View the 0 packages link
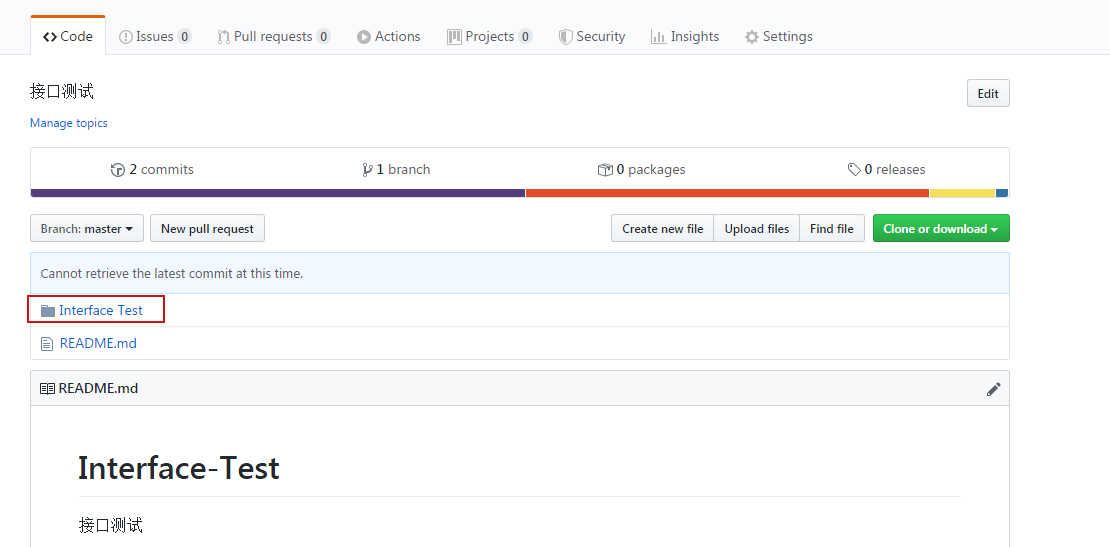The width and height of the screenshot is (1110, 547). tap(641, 170)
